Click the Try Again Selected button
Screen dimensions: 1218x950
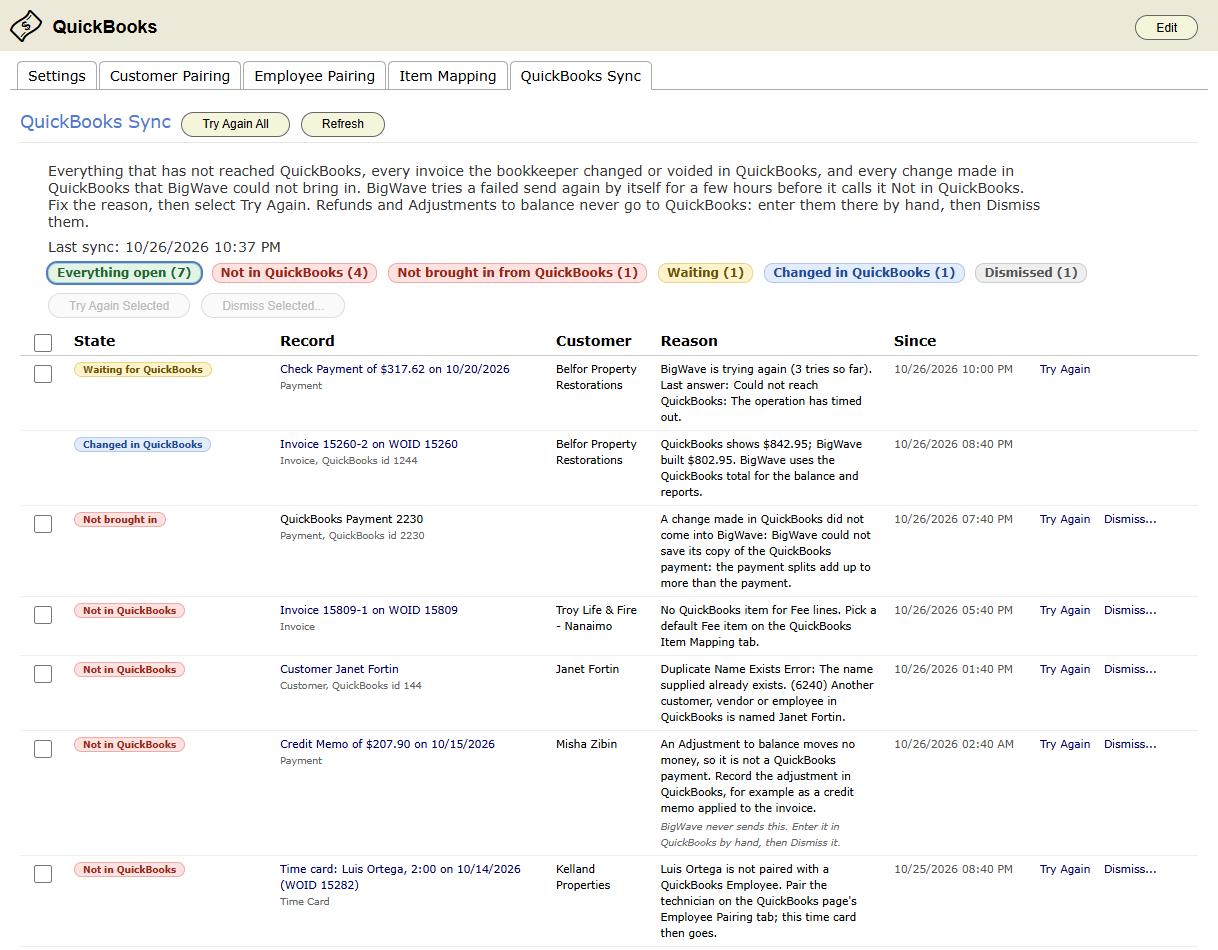coord(119,306)
